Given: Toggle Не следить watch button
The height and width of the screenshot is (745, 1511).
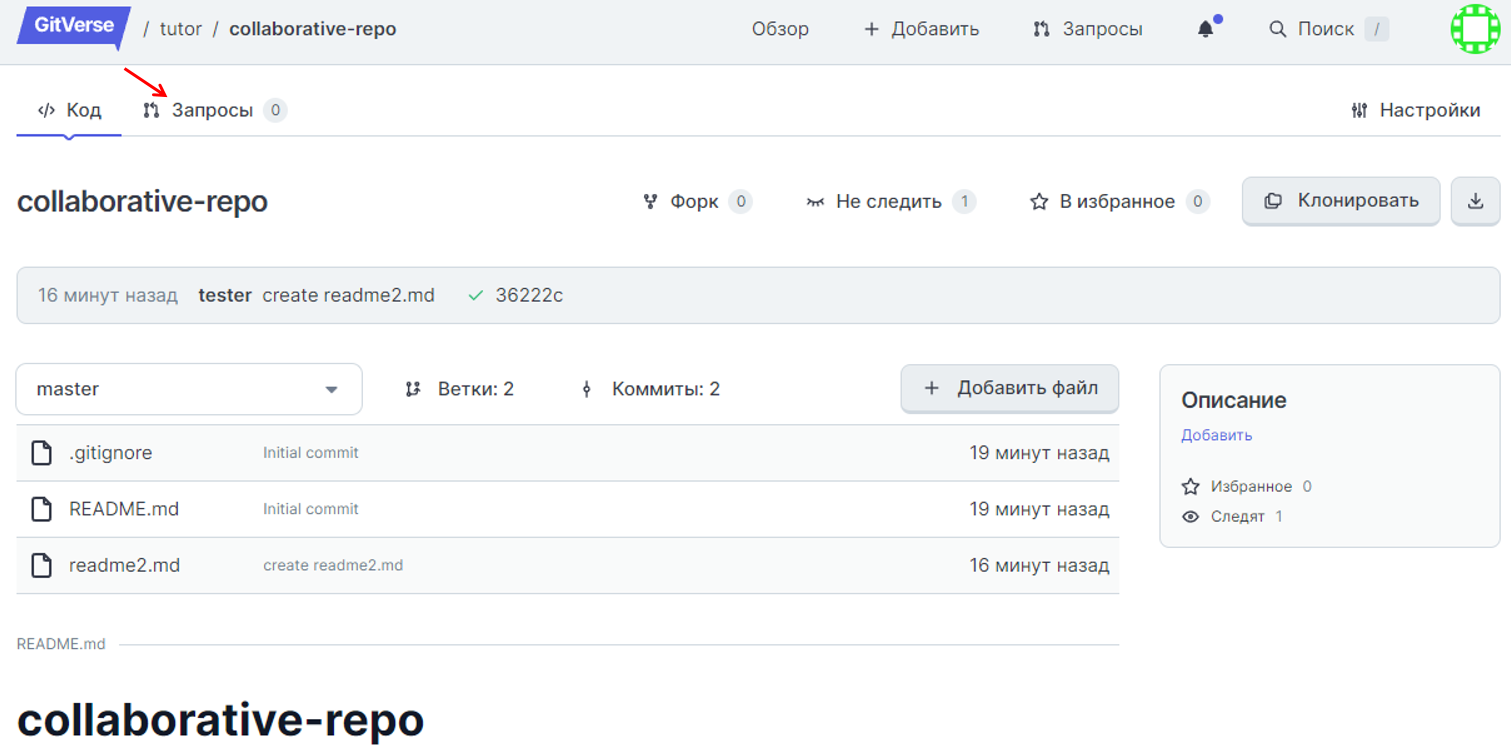Looking at the screenshot, I should (x=890, y=201).
